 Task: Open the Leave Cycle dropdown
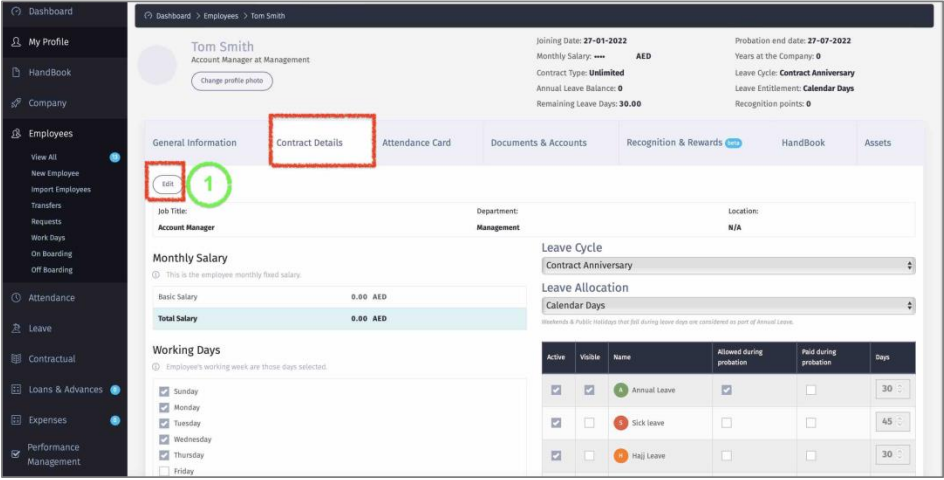pyautogui.click(x=728, y=266)
